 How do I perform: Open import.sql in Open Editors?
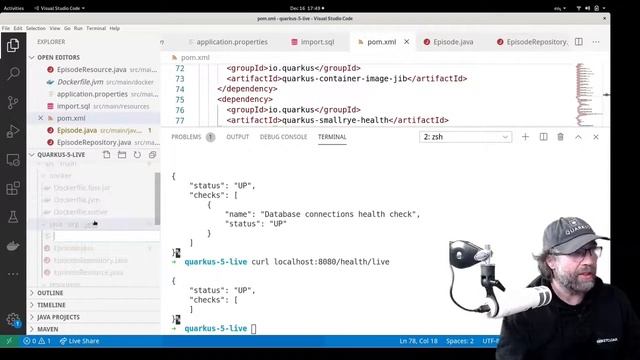click(x=95, y=106)
